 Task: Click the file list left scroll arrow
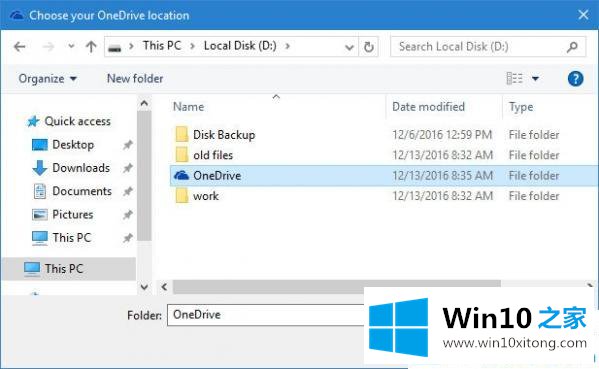(164, 287)
